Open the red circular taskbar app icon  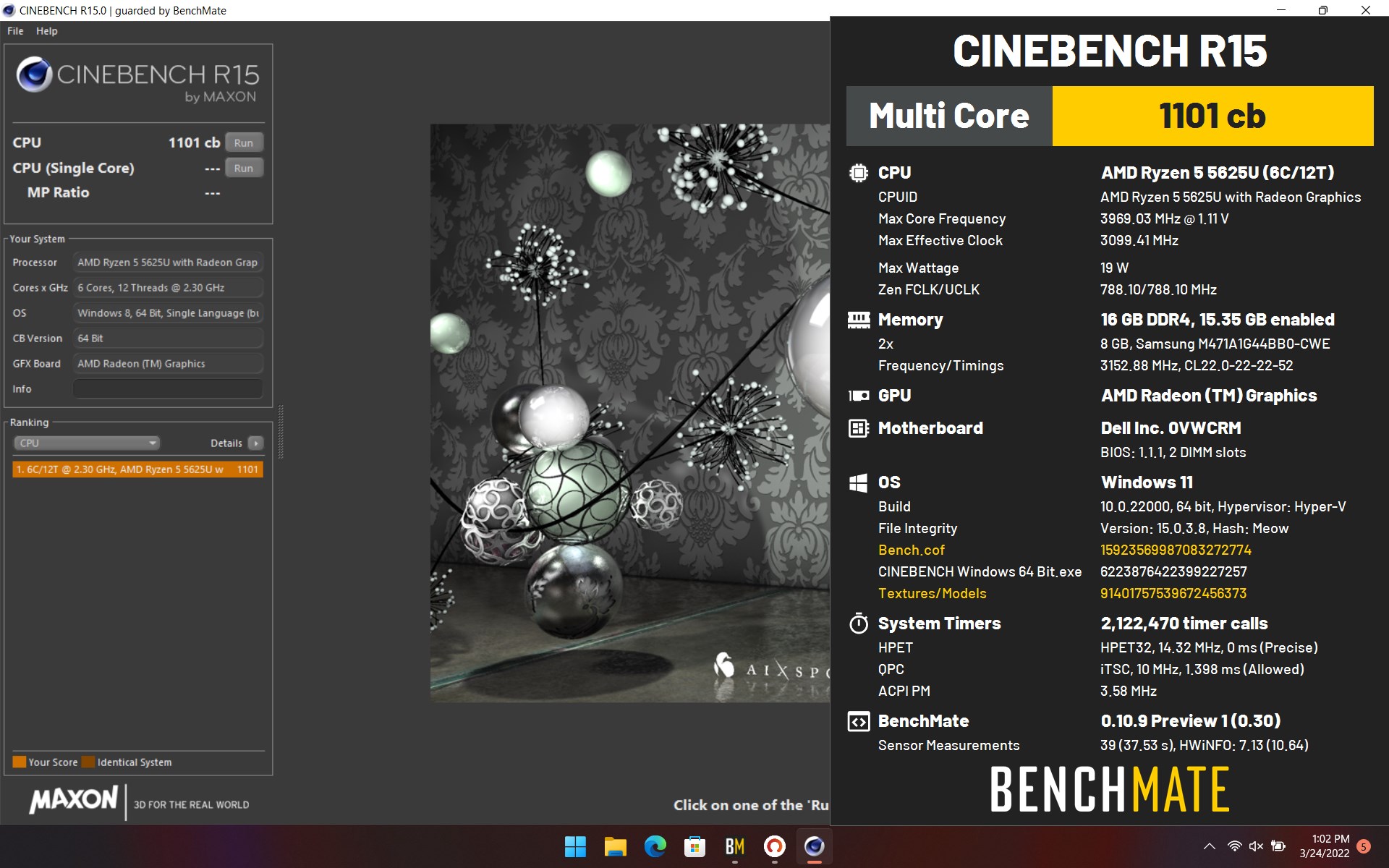tap(774, 846)
